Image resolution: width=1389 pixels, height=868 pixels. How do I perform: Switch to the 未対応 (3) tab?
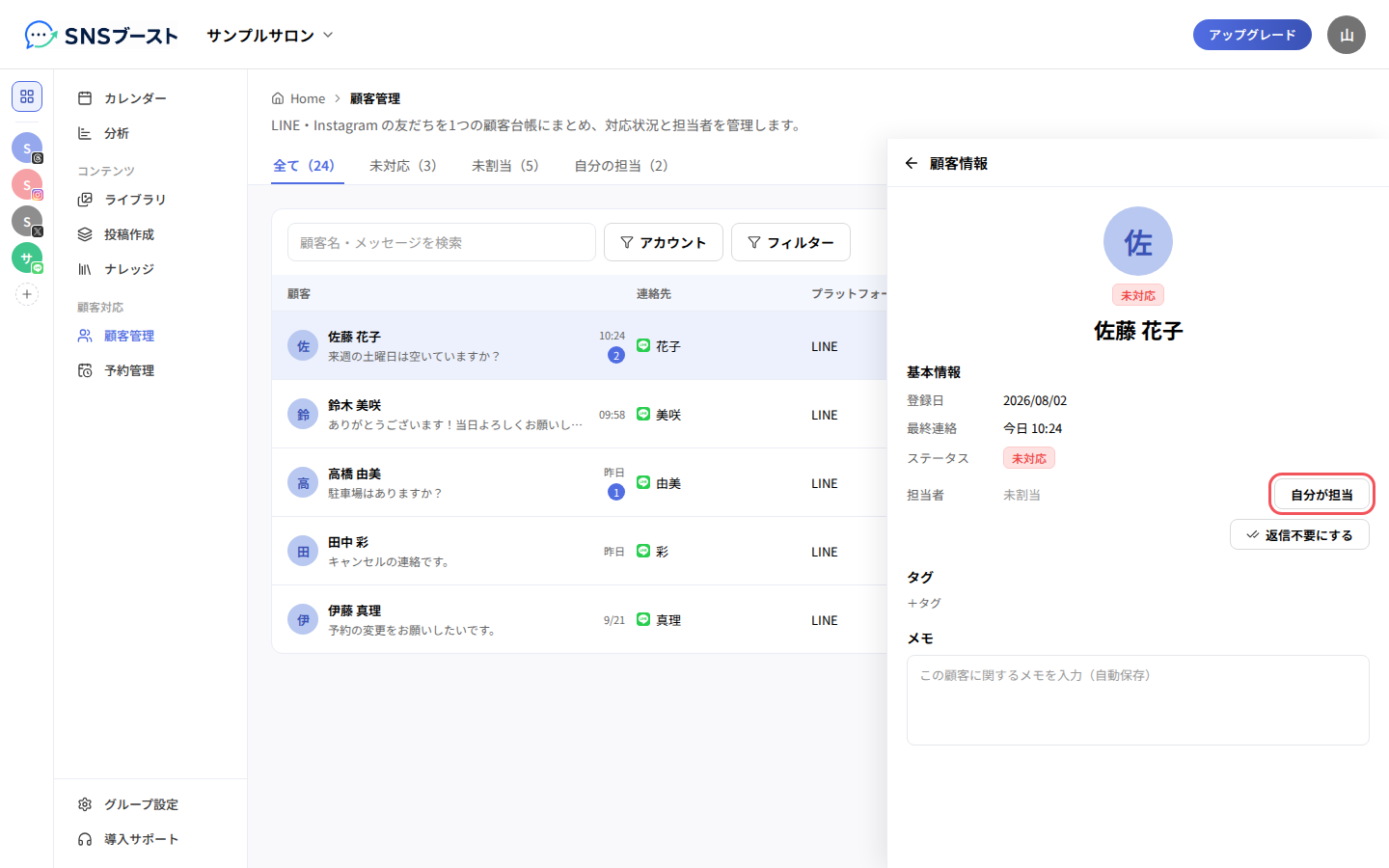click(x=403, y=166)
